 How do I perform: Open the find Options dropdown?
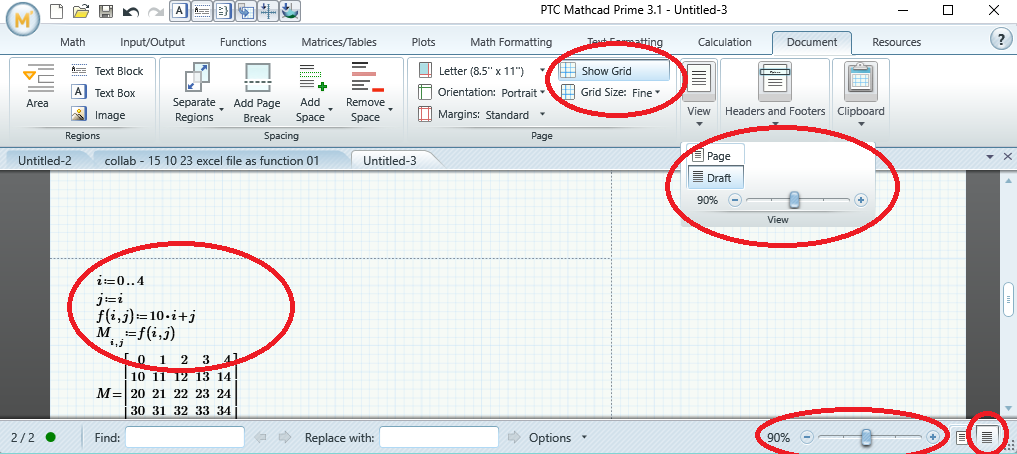[584, 438]
